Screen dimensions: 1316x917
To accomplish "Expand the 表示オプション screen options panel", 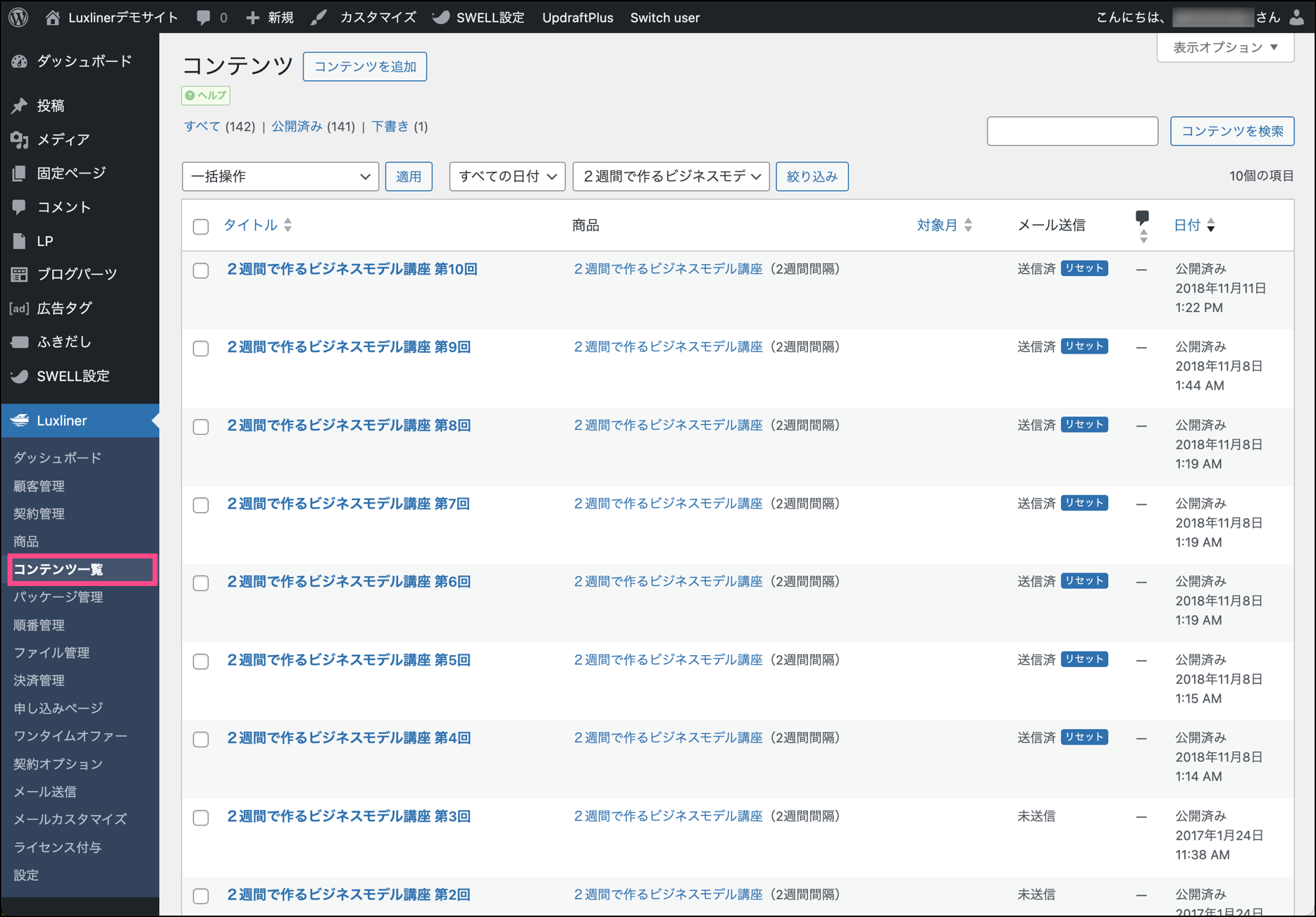I will tap(1224, 48).
